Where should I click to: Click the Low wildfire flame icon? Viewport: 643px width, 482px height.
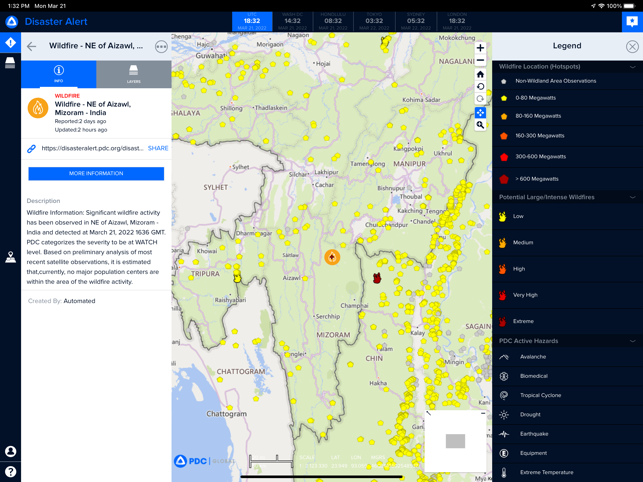pos(502,217)
